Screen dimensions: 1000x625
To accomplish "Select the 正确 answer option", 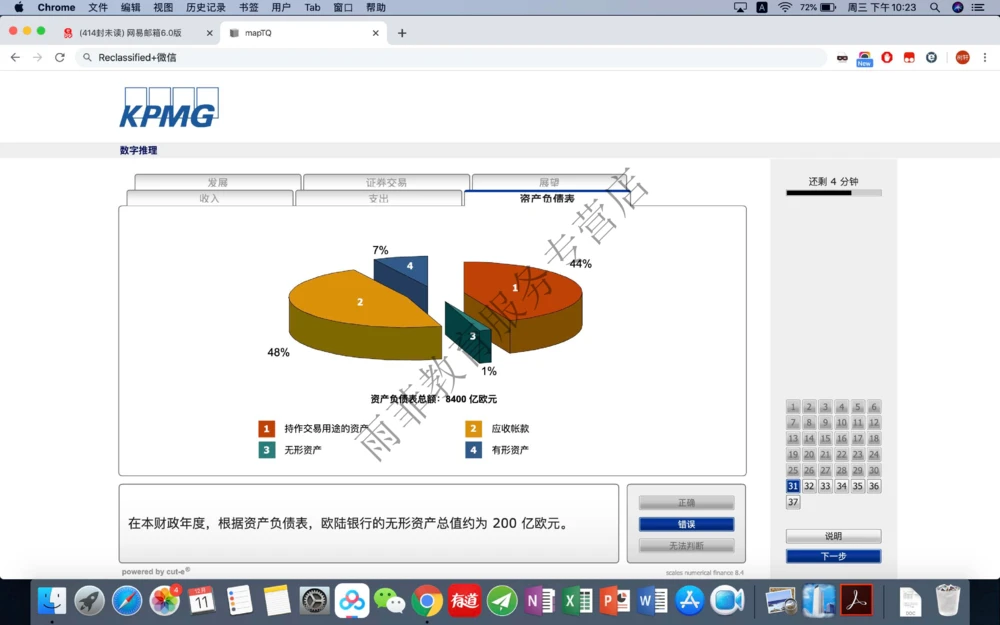I will [685, 502].
